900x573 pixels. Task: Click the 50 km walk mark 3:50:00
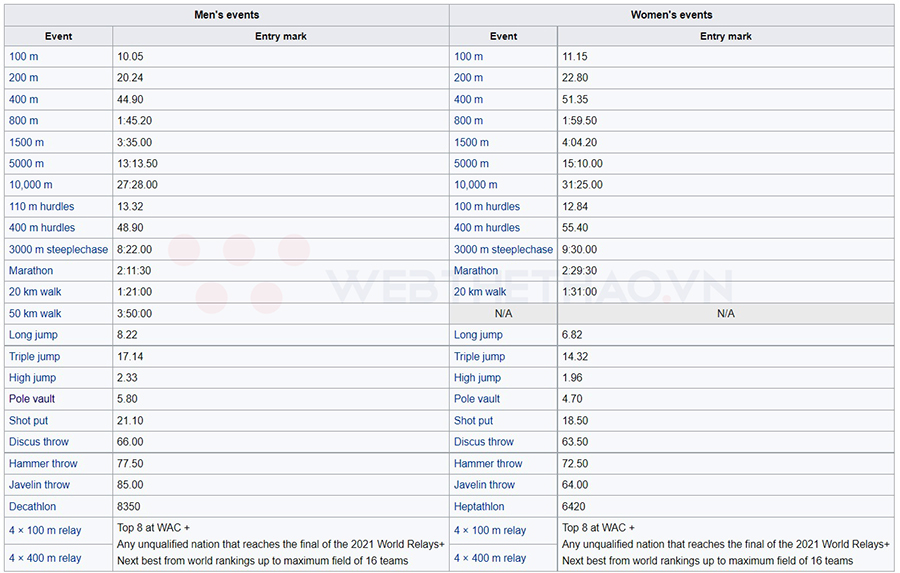134,313
